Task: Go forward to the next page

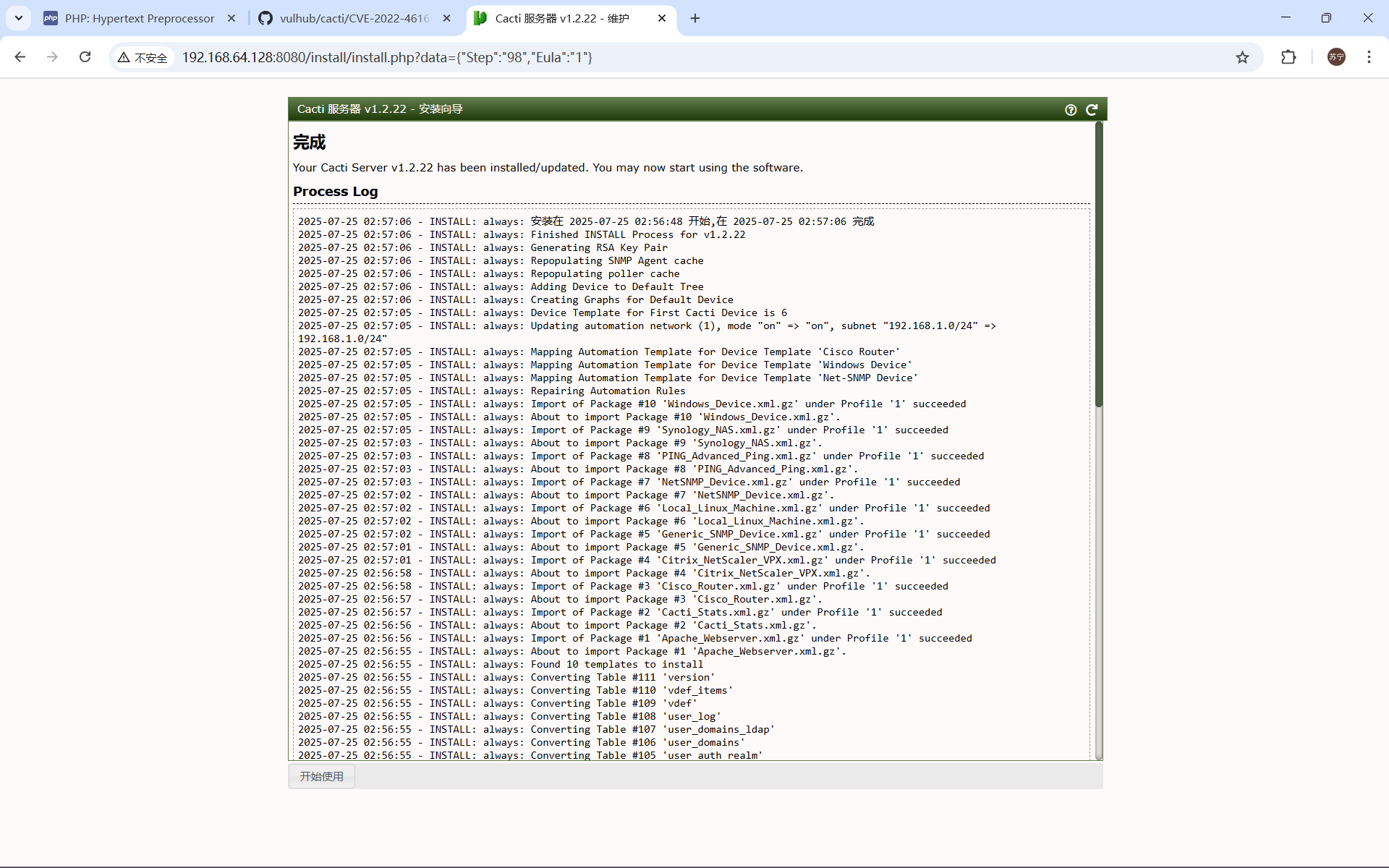Action: point(52,57)
